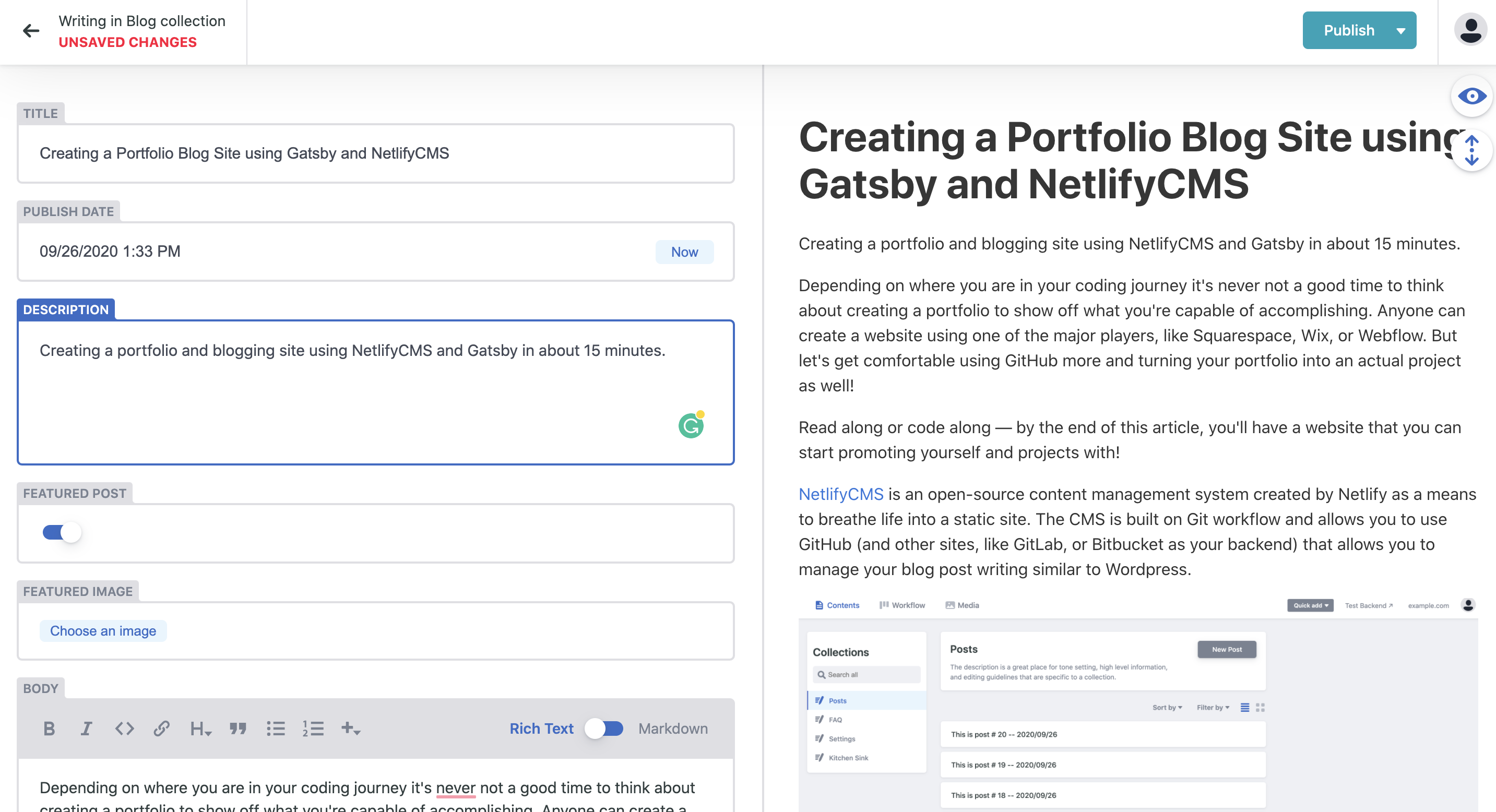Click the 'Writing in Blog collection' heading
Image resolution: width=1496 pixels, height=812 pixels.
141,21
